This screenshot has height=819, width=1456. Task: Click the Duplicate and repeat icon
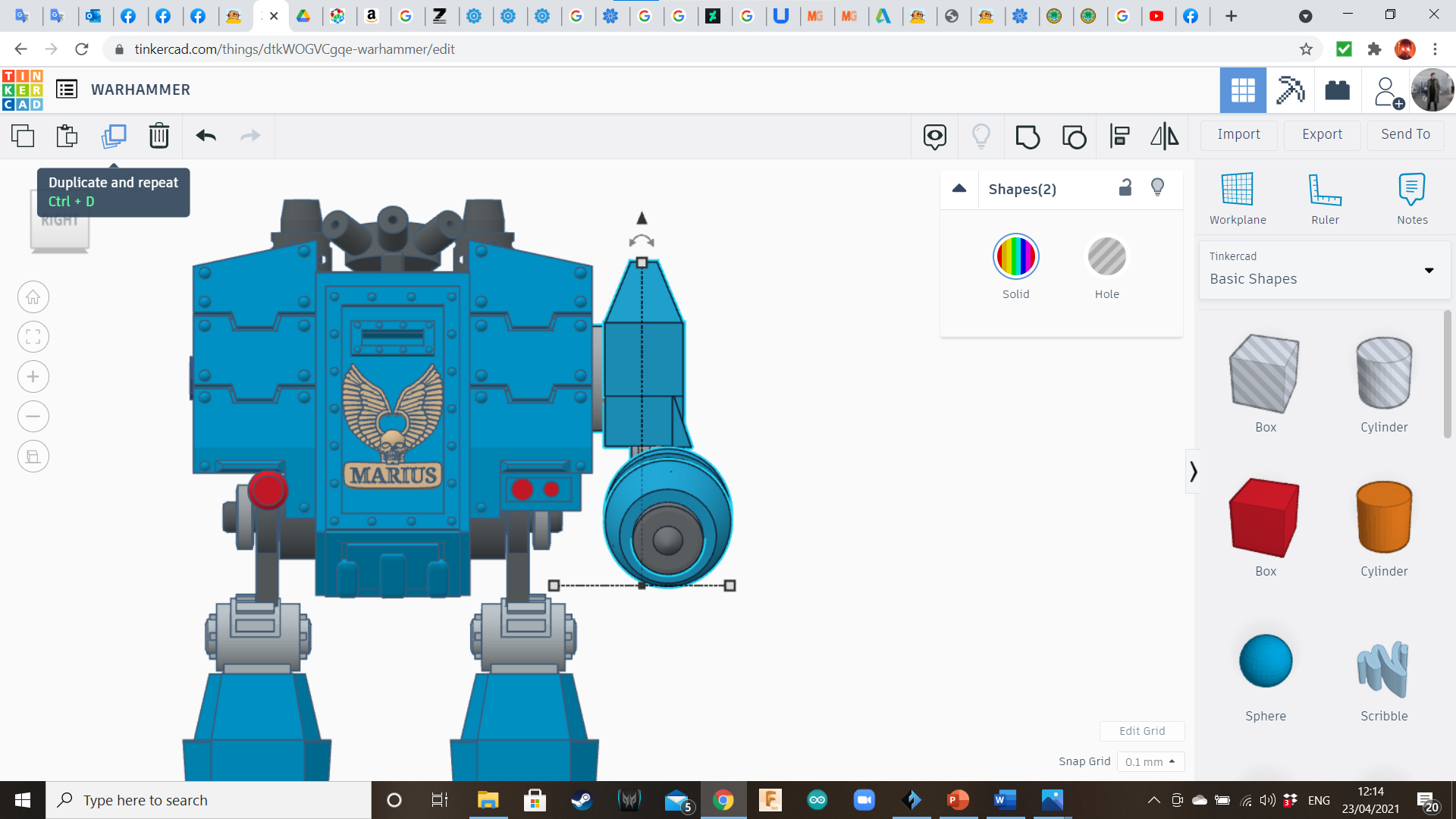pos(114,136)
